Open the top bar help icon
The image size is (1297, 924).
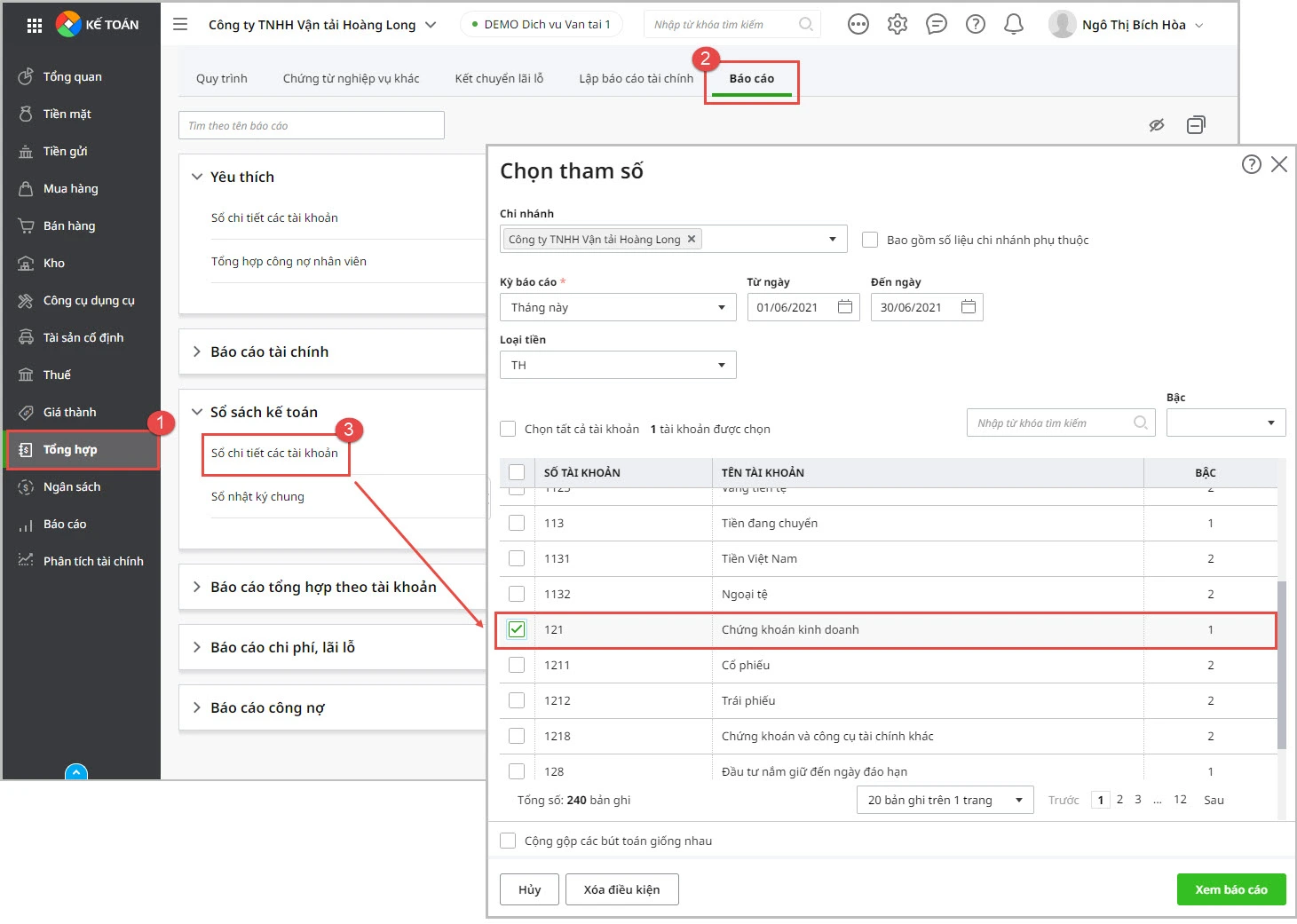coord(976,25)
